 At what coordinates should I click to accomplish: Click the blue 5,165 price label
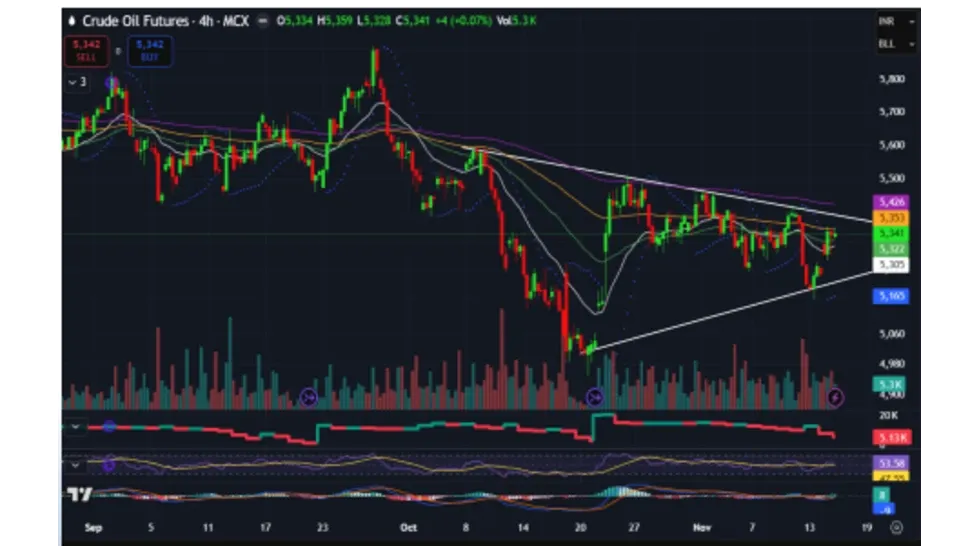point(891,296)
